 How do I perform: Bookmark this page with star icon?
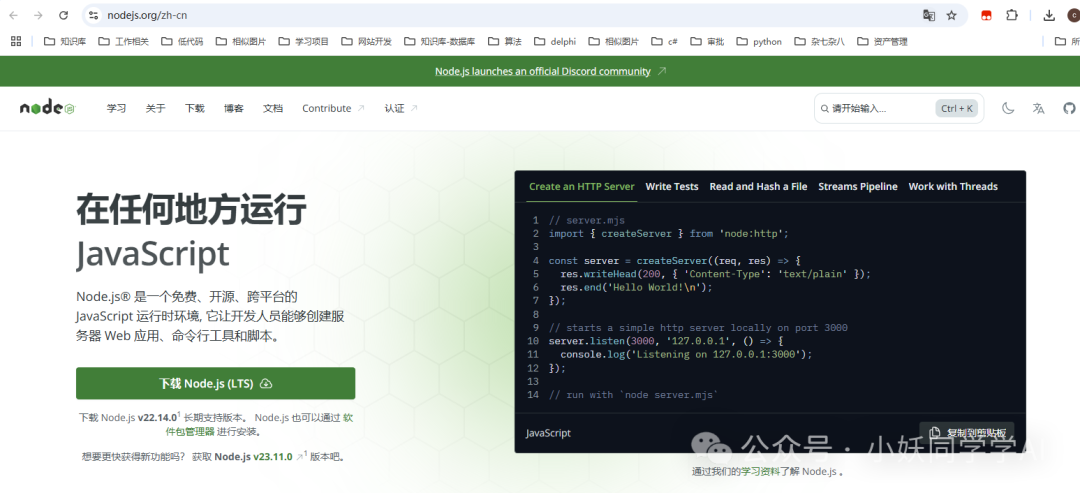pyautogui.click(x=951, y=15)
